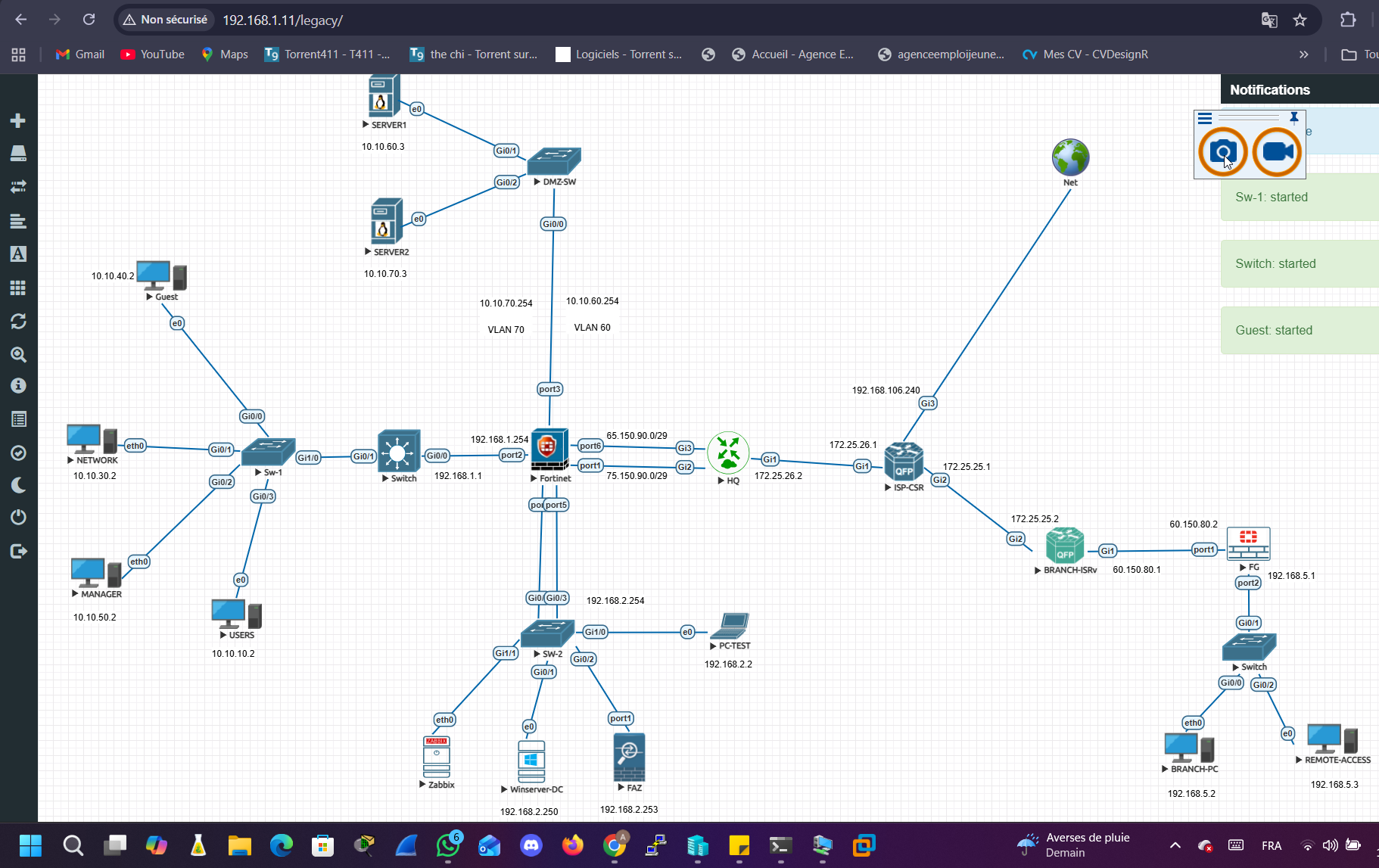Select the BRANCH-ISRv router node
The width and height of the screenshot is (1379, 868).
click(1065, 546)
